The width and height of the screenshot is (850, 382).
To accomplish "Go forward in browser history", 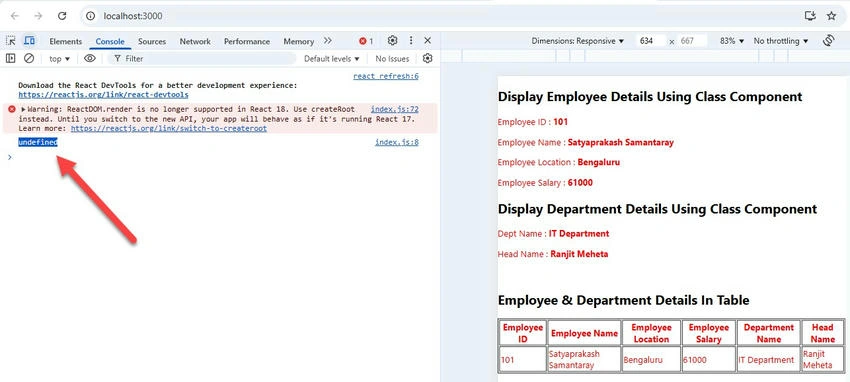I will point(38,16).
